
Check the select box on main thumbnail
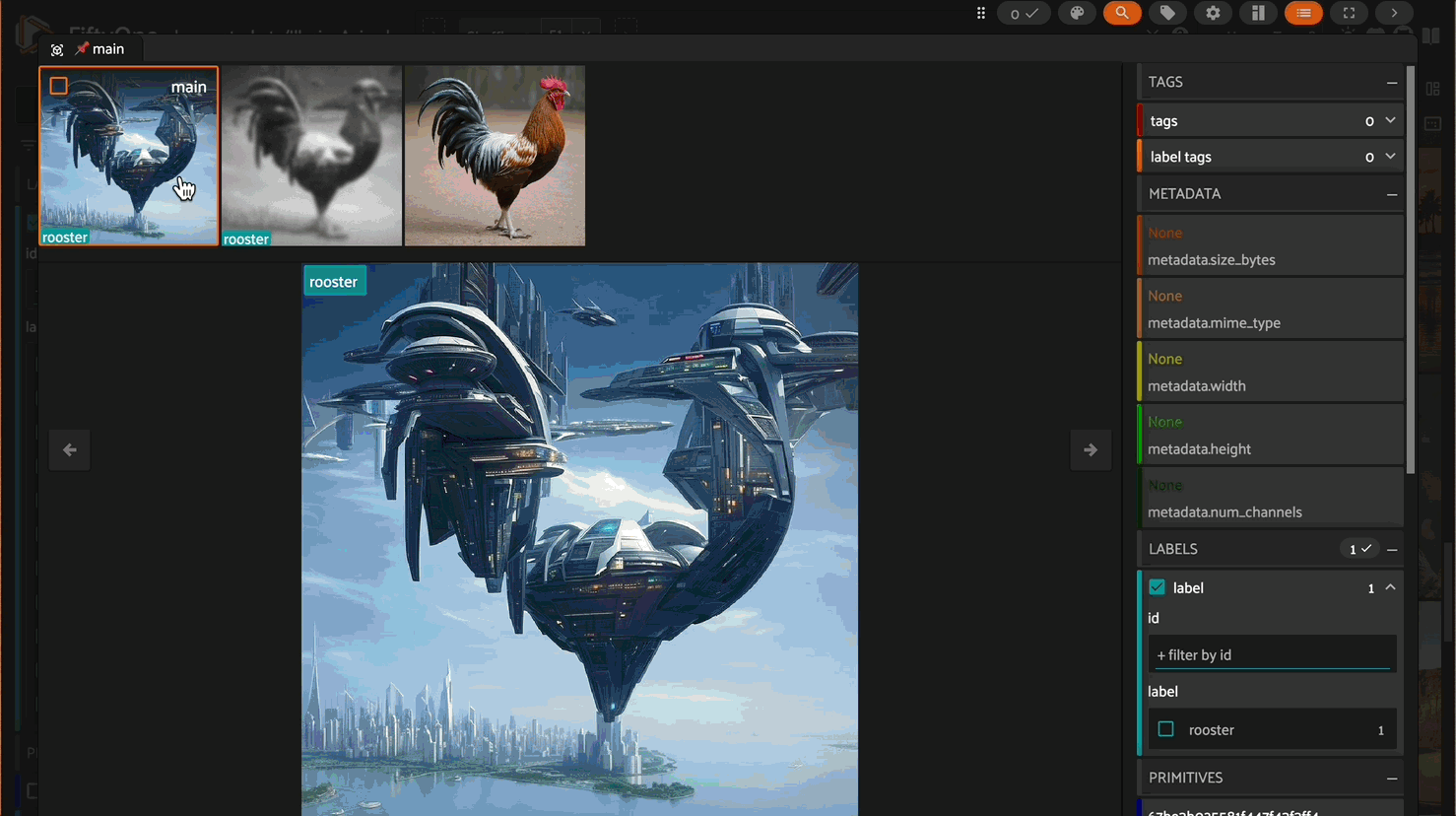point(59,86)
